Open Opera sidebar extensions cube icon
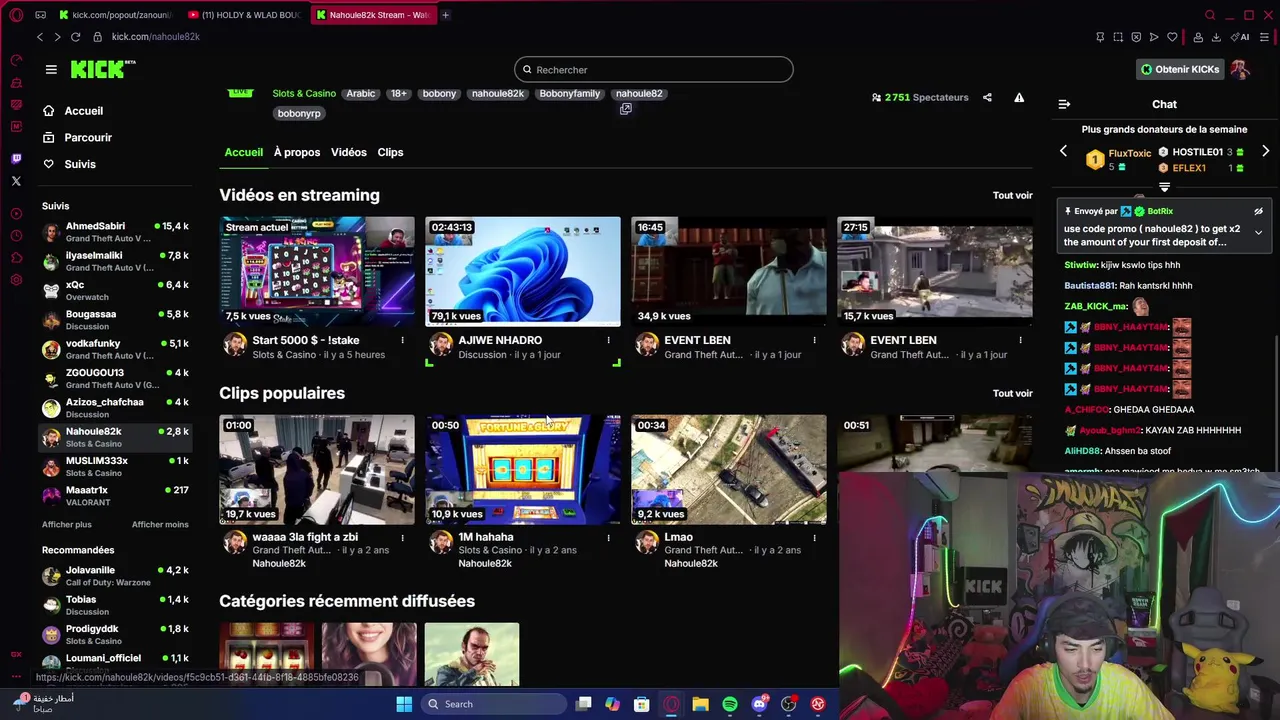The width and height of the screenshot is (1280, 720). click(16, 258)
